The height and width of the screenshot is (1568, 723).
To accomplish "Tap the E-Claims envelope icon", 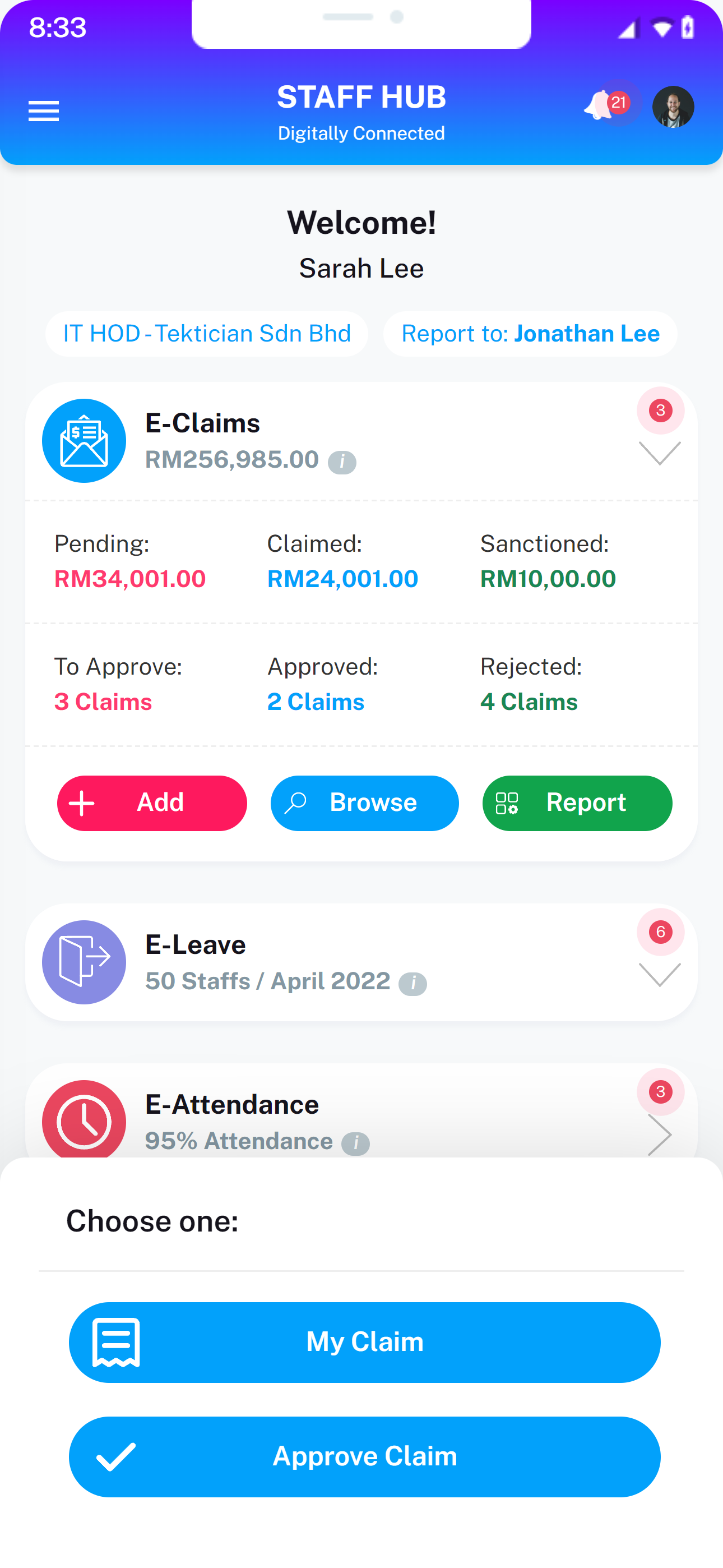I will pyautogui.click(x=84, y=441).
